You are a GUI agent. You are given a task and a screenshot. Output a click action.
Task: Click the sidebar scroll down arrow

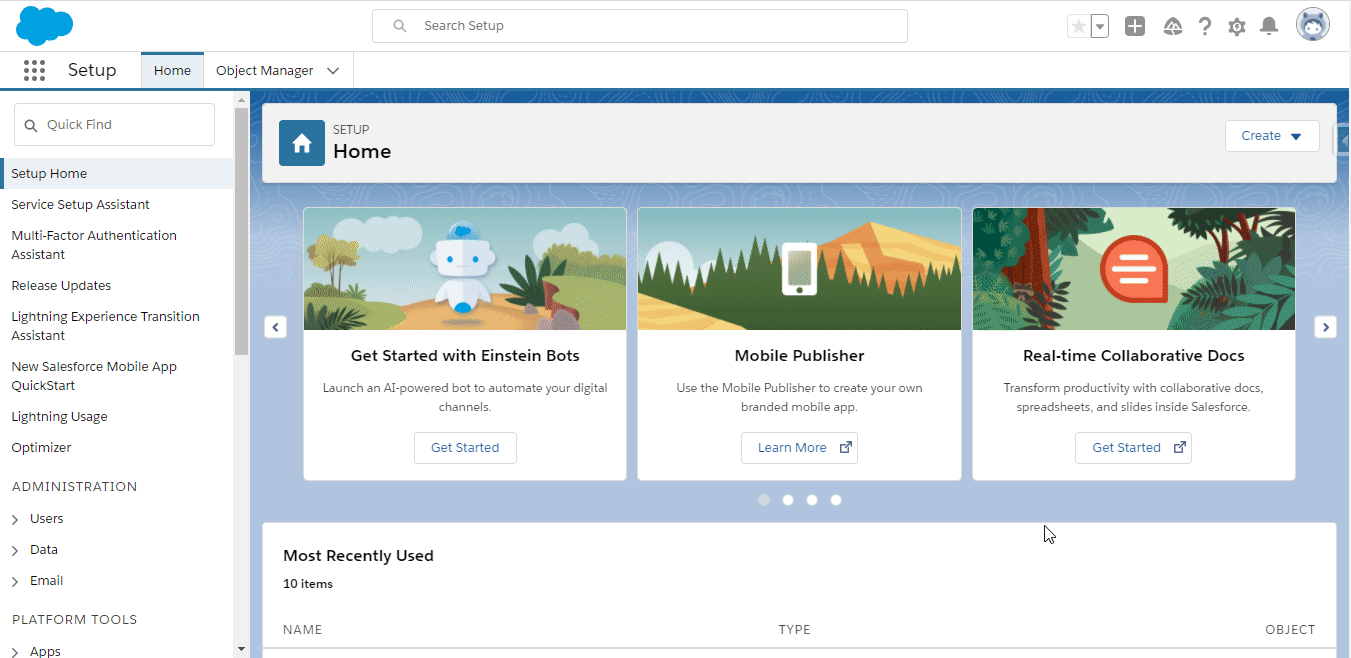pyautogui.click(x=241, y=649)
